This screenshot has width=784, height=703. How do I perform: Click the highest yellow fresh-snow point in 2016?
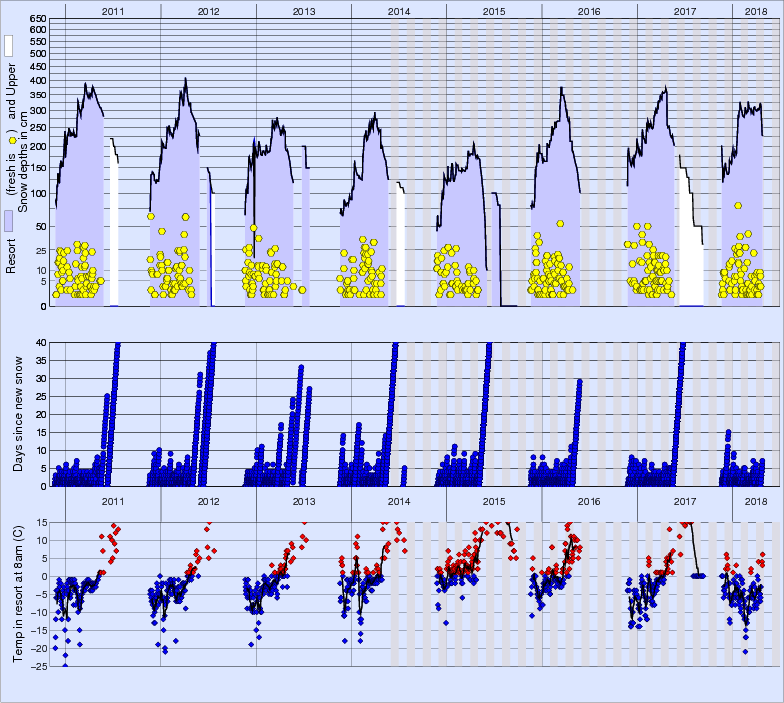pos(560,224)
